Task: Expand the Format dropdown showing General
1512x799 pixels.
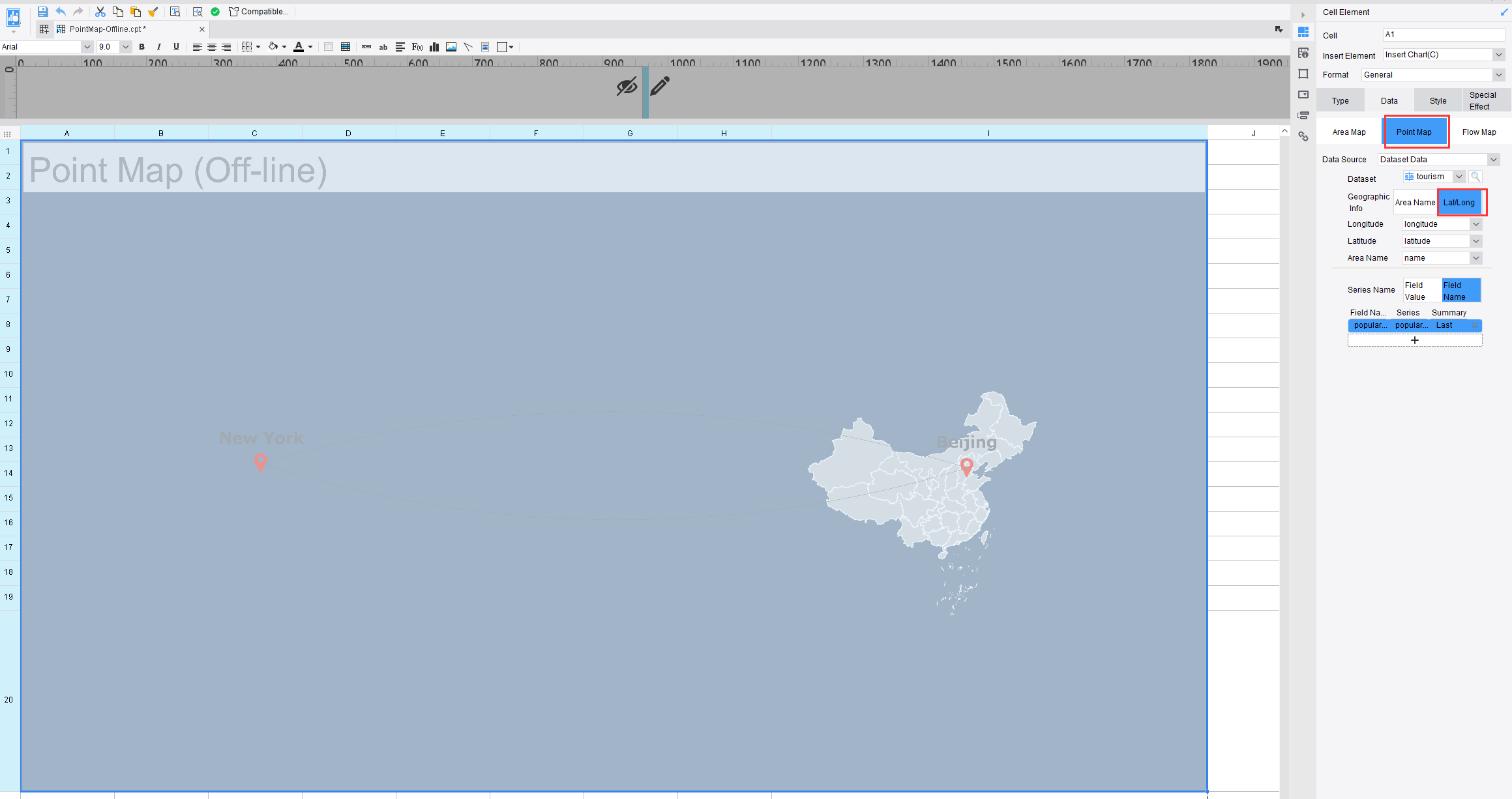Action: tap(1499, 74)
